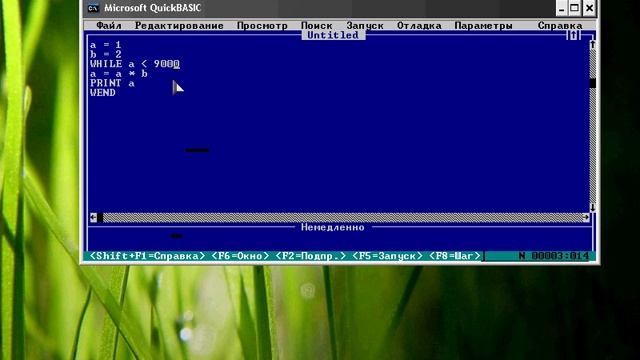Click the WEND line
This screenshot has width=640, height=360.
coord(102,93)
